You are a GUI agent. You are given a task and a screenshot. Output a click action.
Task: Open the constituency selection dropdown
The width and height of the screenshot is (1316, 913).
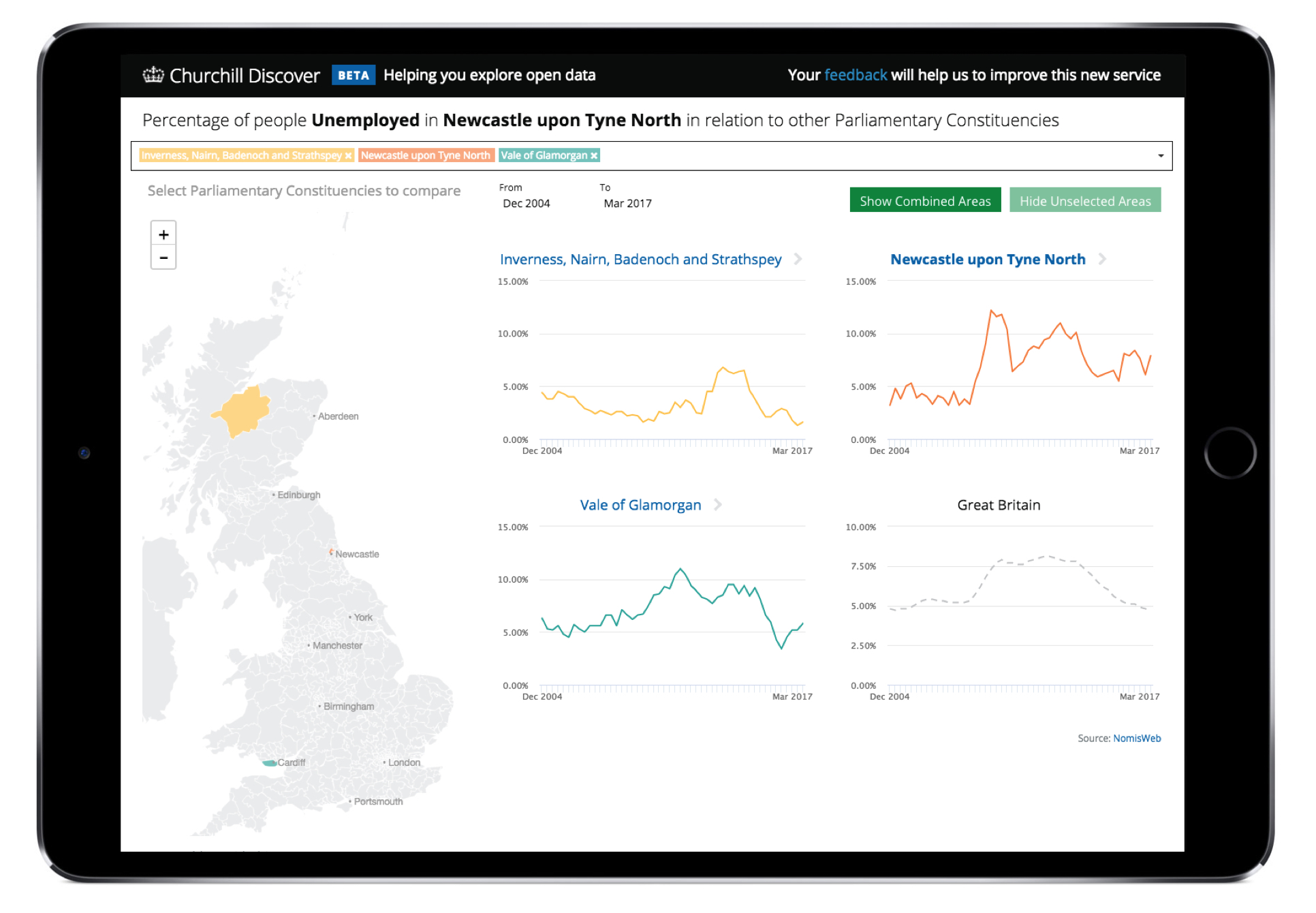tap(1161, 155)
